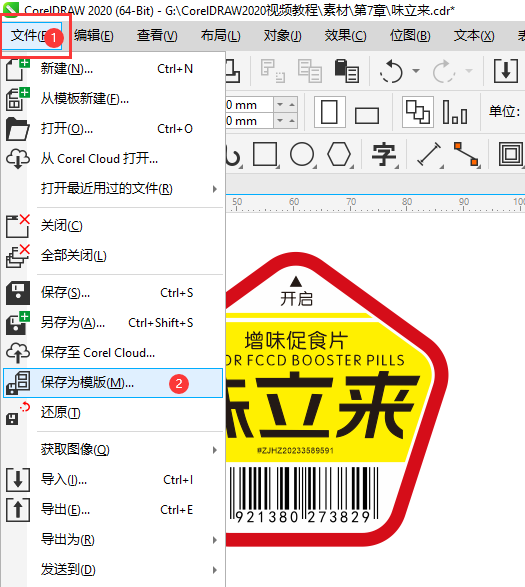Select 从模板新建(F)... menu entry

112,99
